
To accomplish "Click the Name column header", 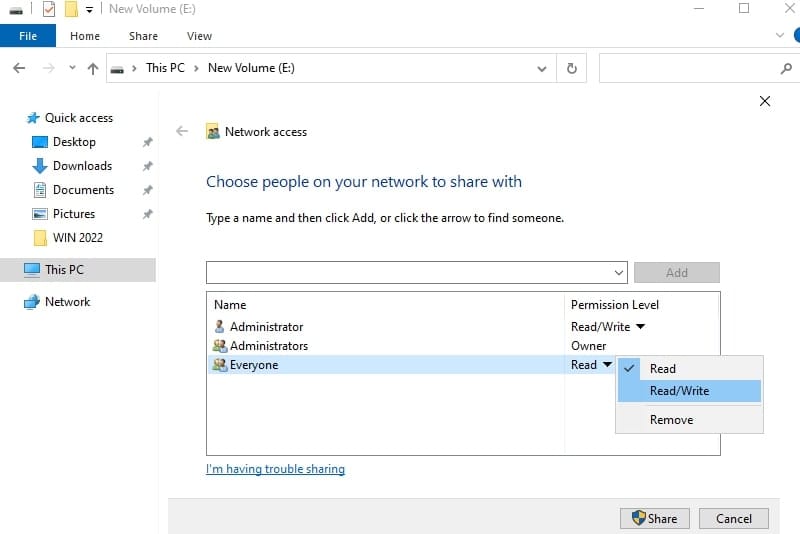I will 230,304.
